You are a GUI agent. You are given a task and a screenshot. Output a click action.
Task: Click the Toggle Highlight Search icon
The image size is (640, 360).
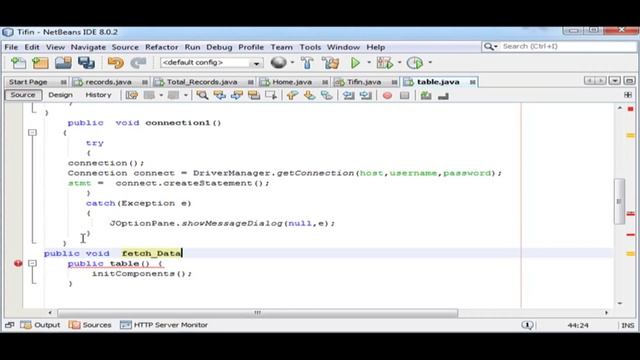click(x=253, y=96)
